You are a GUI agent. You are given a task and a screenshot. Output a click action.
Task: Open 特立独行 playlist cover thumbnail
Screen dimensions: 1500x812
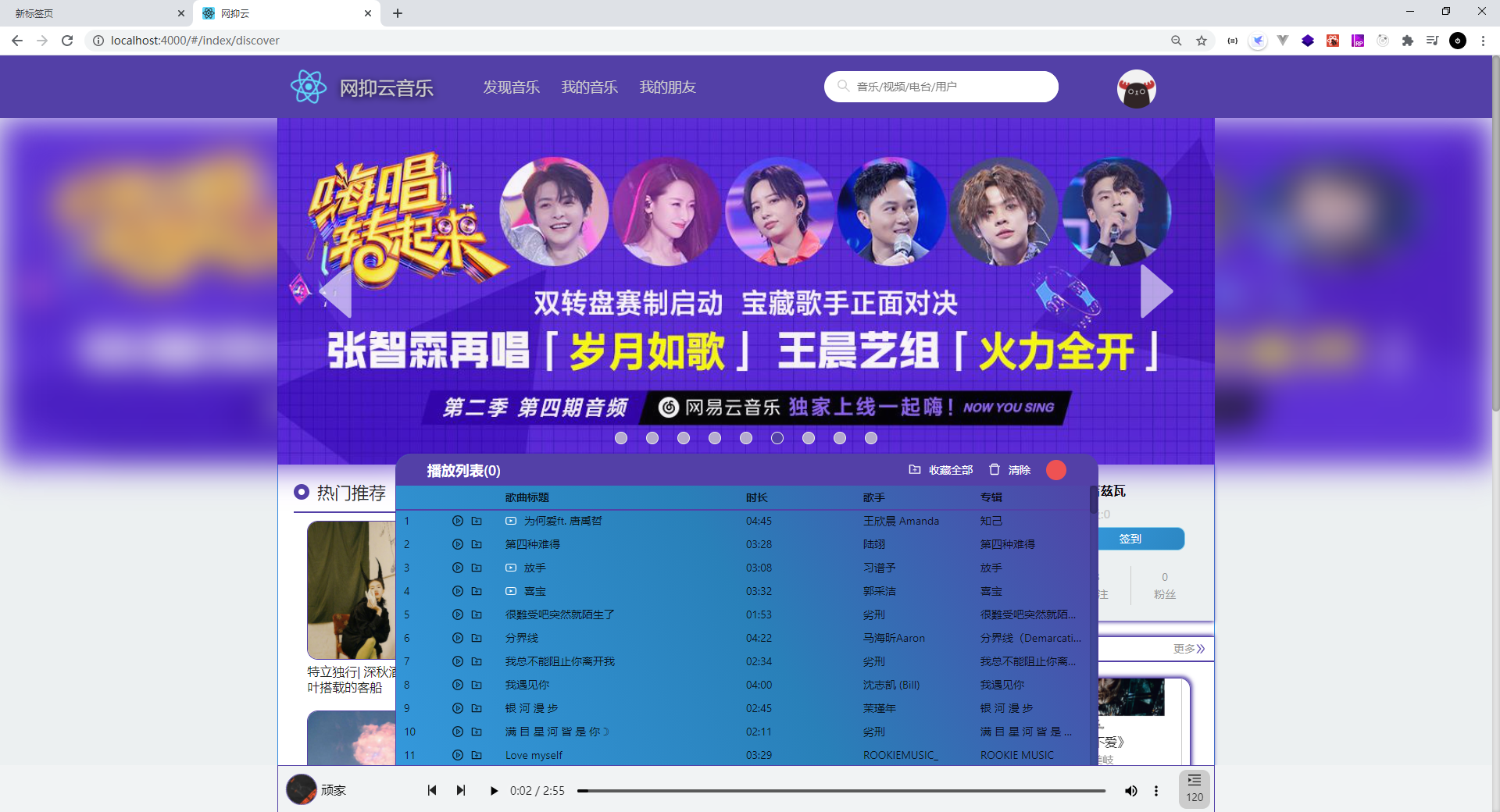(x=352, y=590)
